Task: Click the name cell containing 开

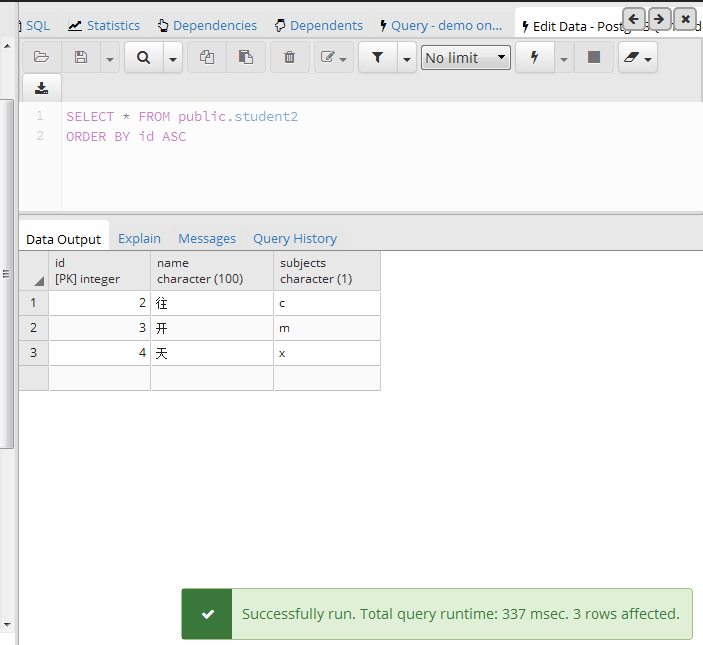Action: click(212, 328)
